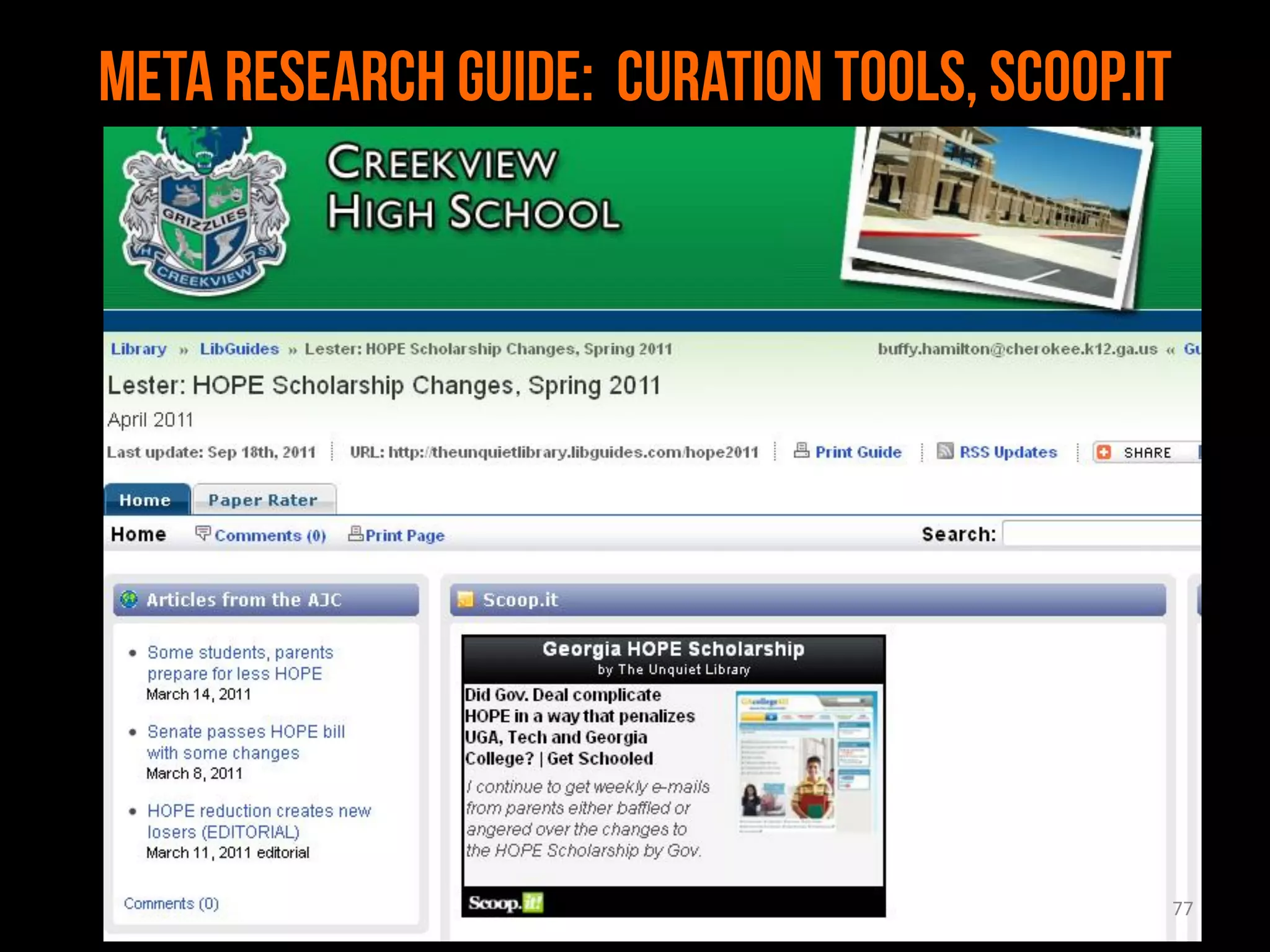Click Comments (0) link under AJC articles

(171, 903)
